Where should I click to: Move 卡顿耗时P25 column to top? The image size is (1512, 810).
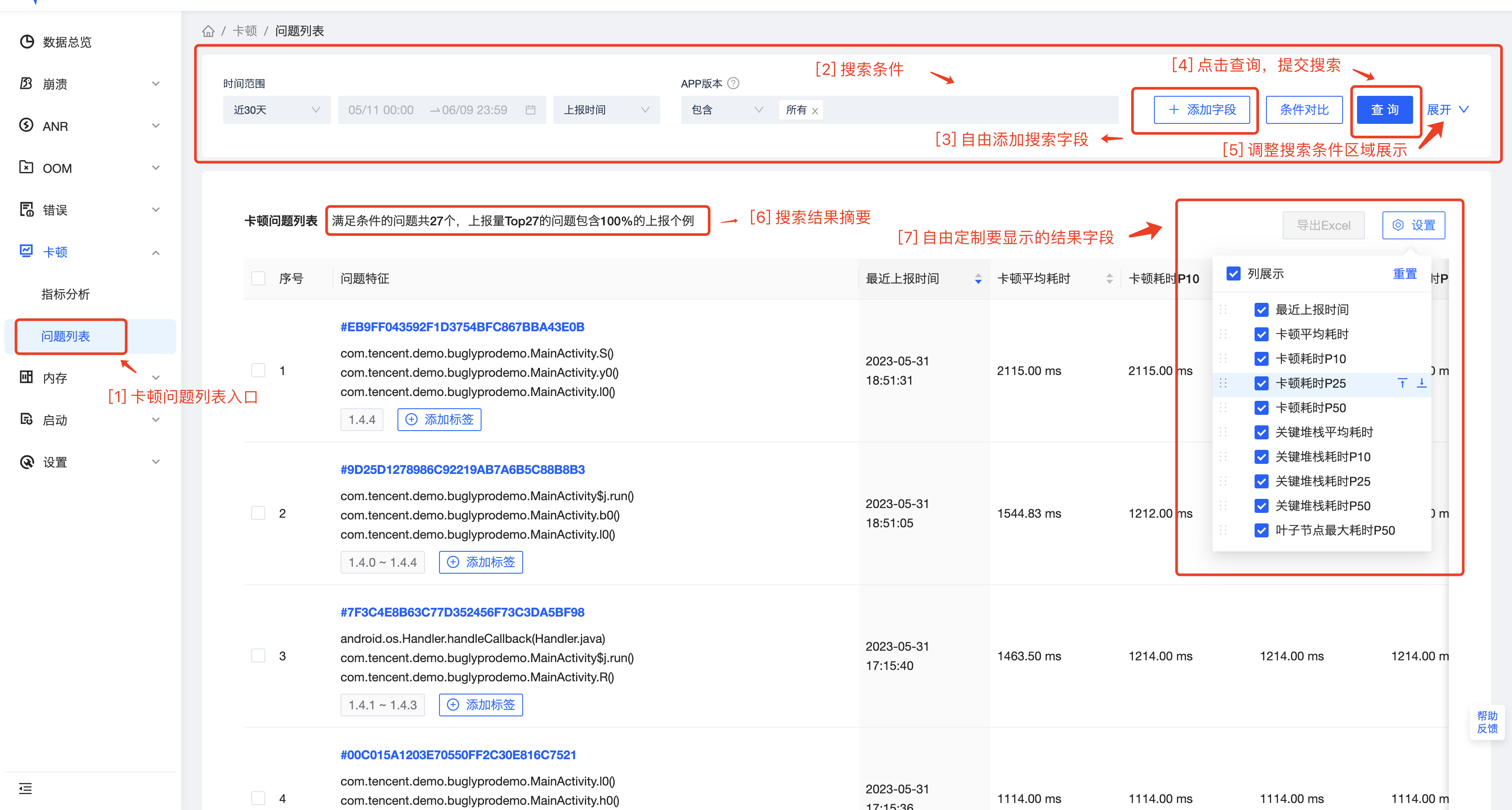click(1402, 383)
